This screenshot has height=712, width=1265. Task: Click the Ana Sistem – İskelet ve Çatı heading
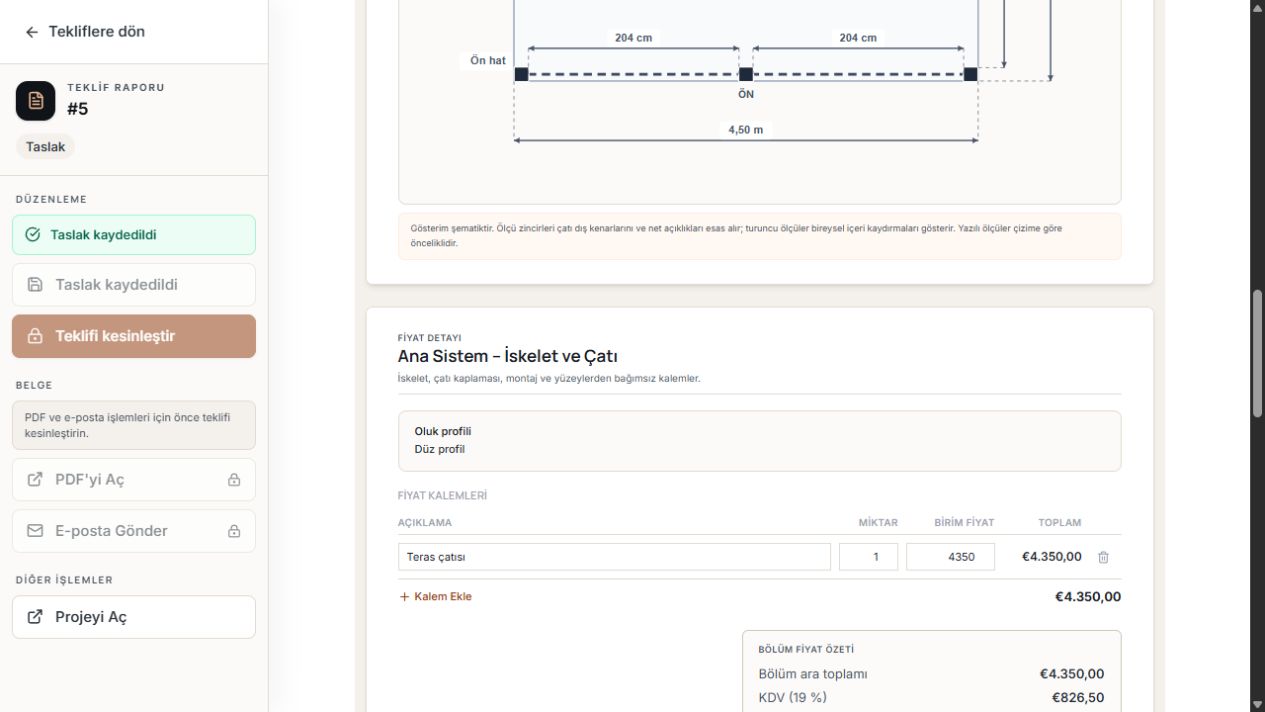click(x=508, y=356)
